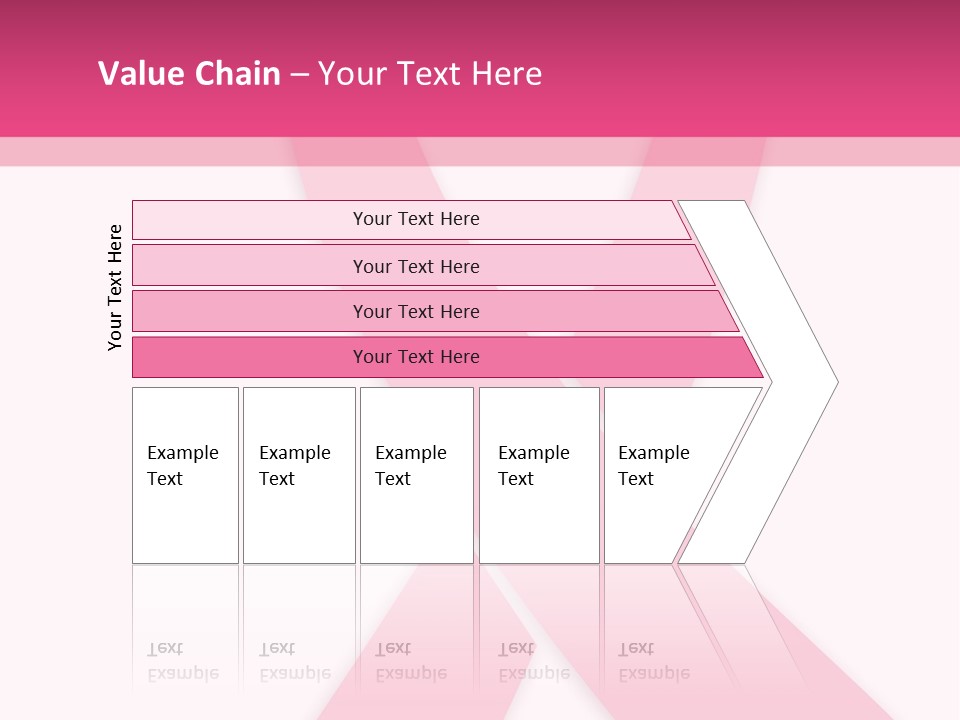Click mirrored reflection text under third box
The height and width of the screenshot is (720, 960).
pos(410,661)
